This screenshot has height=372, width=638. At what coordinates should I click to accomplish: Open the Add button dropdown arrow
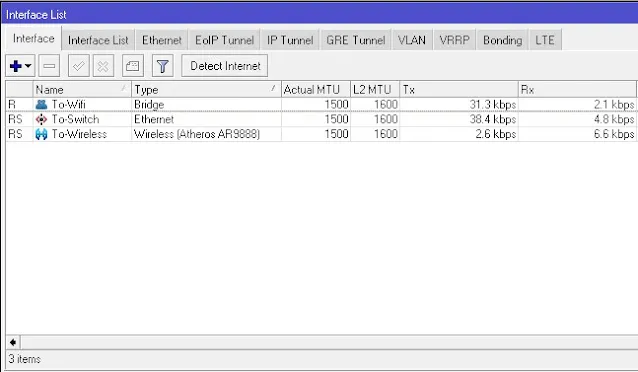pyautogui.click(x=28, y=66)
